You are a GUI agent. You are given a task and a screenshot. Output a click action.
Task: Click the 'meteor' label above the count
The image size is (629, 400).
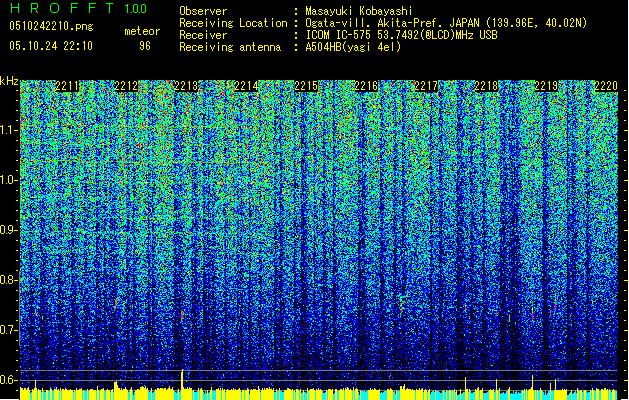pos(142,31)
